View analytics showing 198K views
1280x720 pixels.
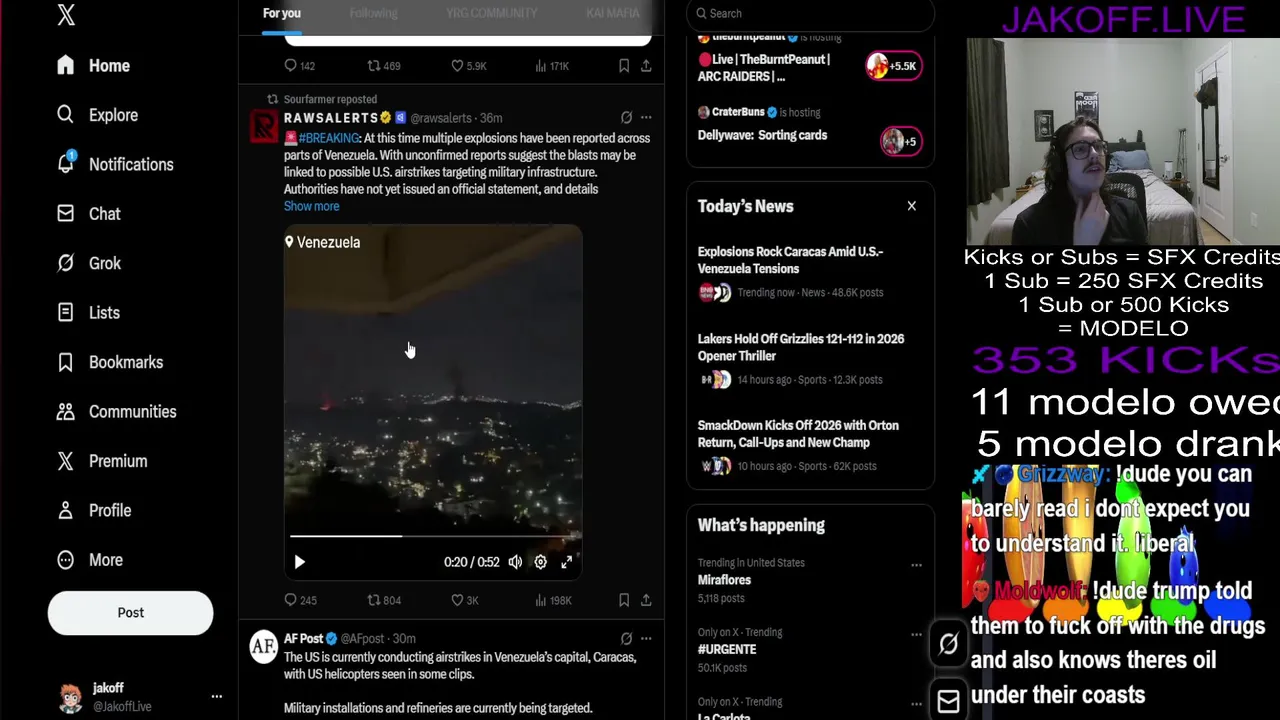point(553,600)
